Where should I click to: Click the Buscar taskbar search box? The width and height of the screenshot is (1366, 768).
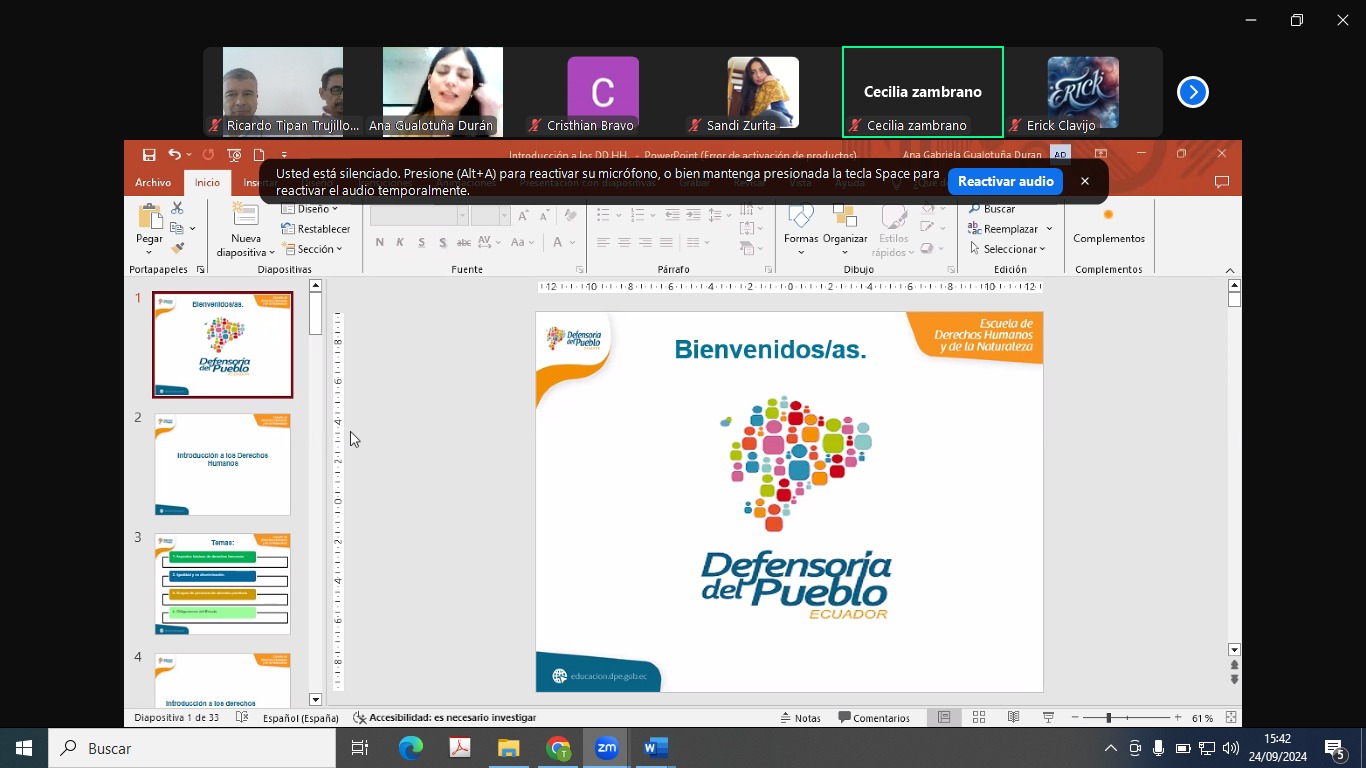(192, 748)
